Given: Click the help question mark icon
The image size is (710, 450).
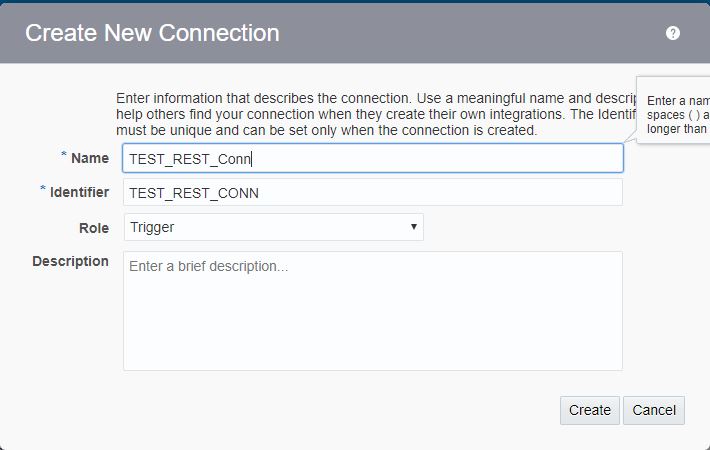Looking at the screenshot, I should click(x=673, y=33).
